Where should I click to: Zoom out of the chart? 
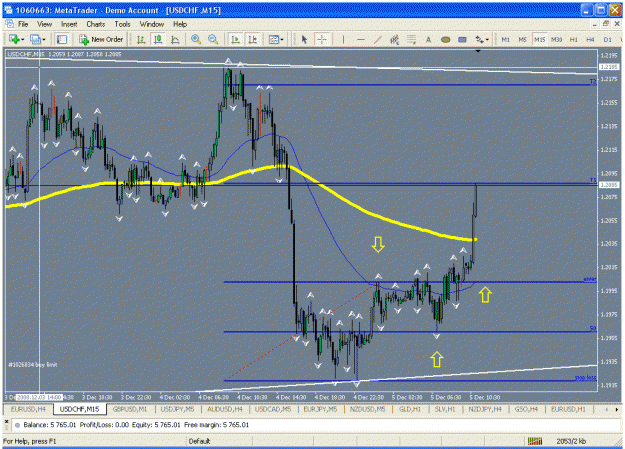pos(213,39)
